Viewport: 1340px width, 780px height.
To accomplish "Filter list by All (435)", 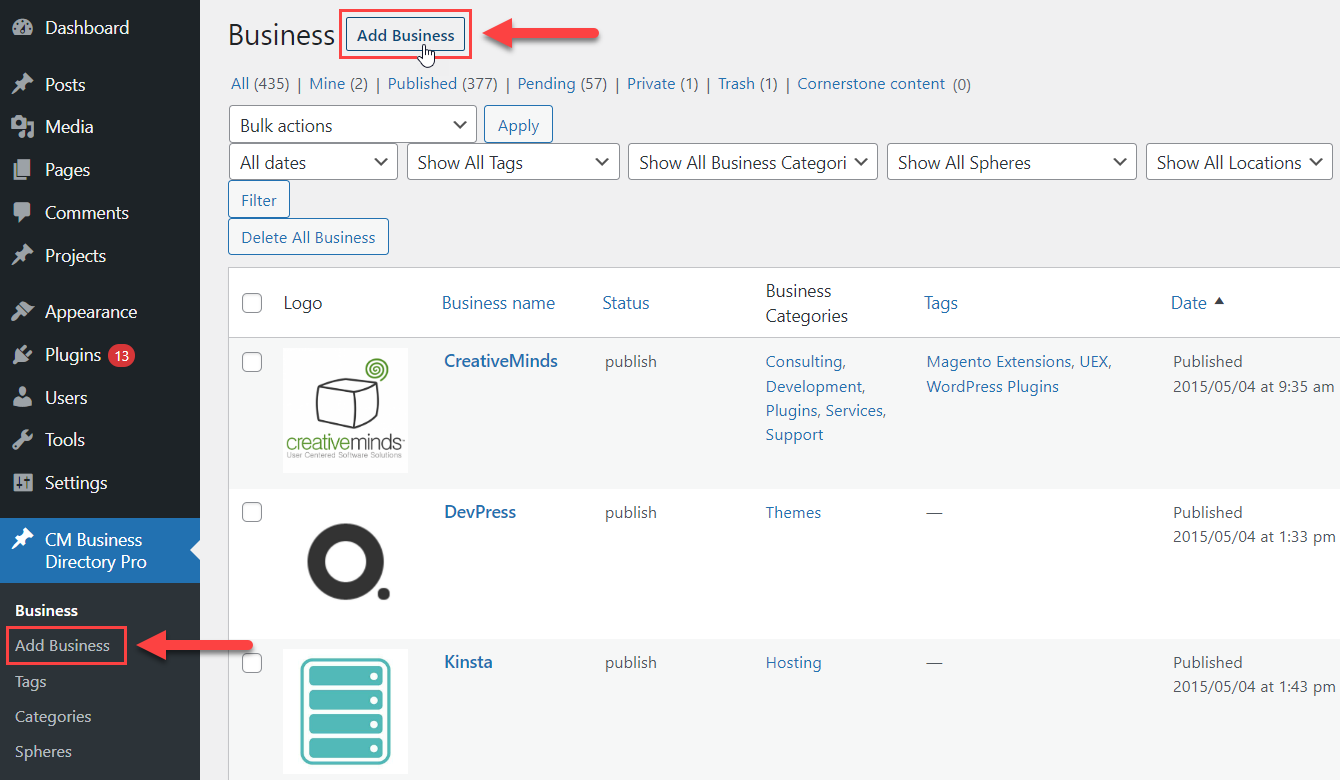I will tap(260, 84).
